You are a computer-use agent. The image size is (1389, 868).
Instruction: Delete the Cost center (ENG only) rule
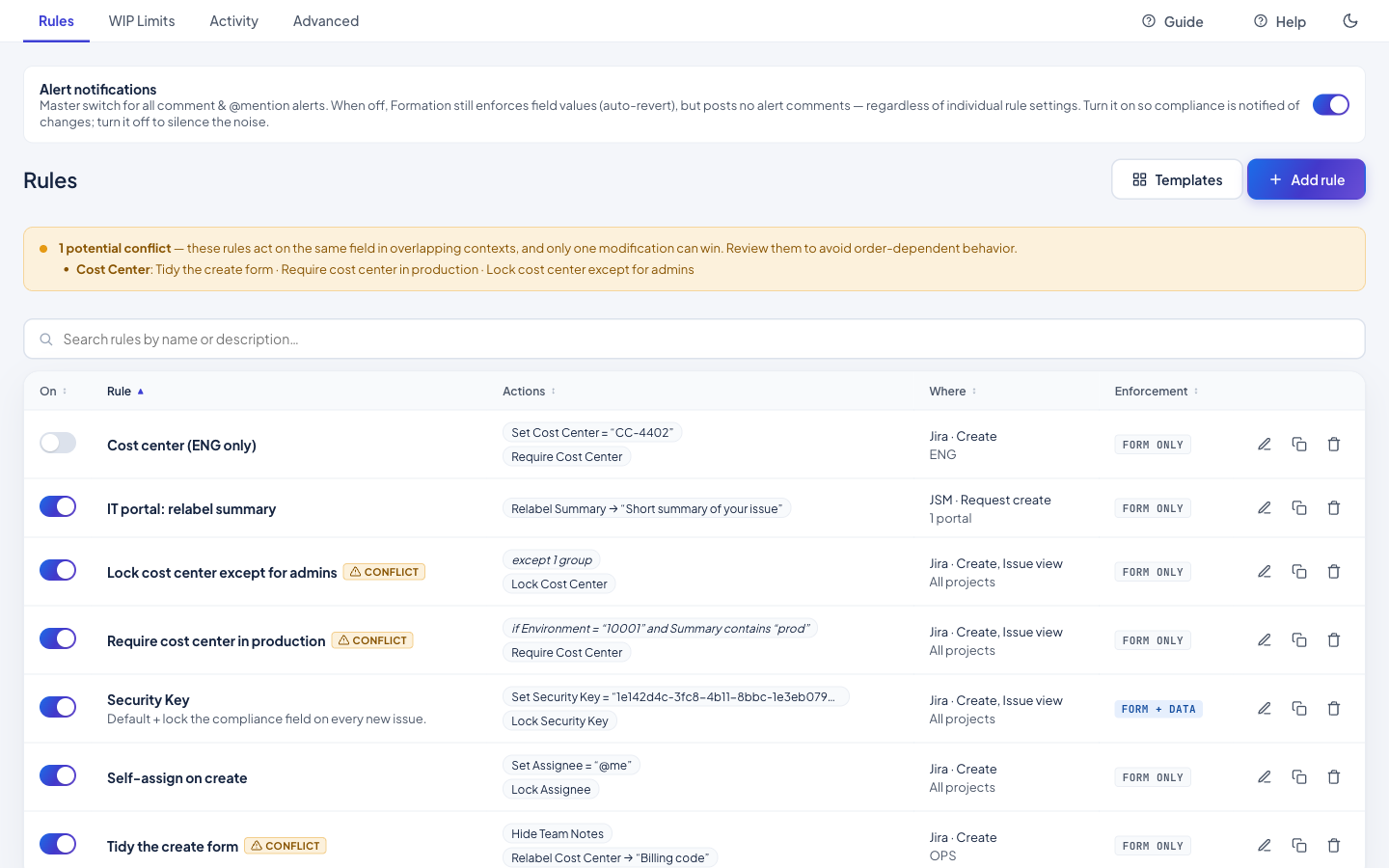tap(1334, 445)
